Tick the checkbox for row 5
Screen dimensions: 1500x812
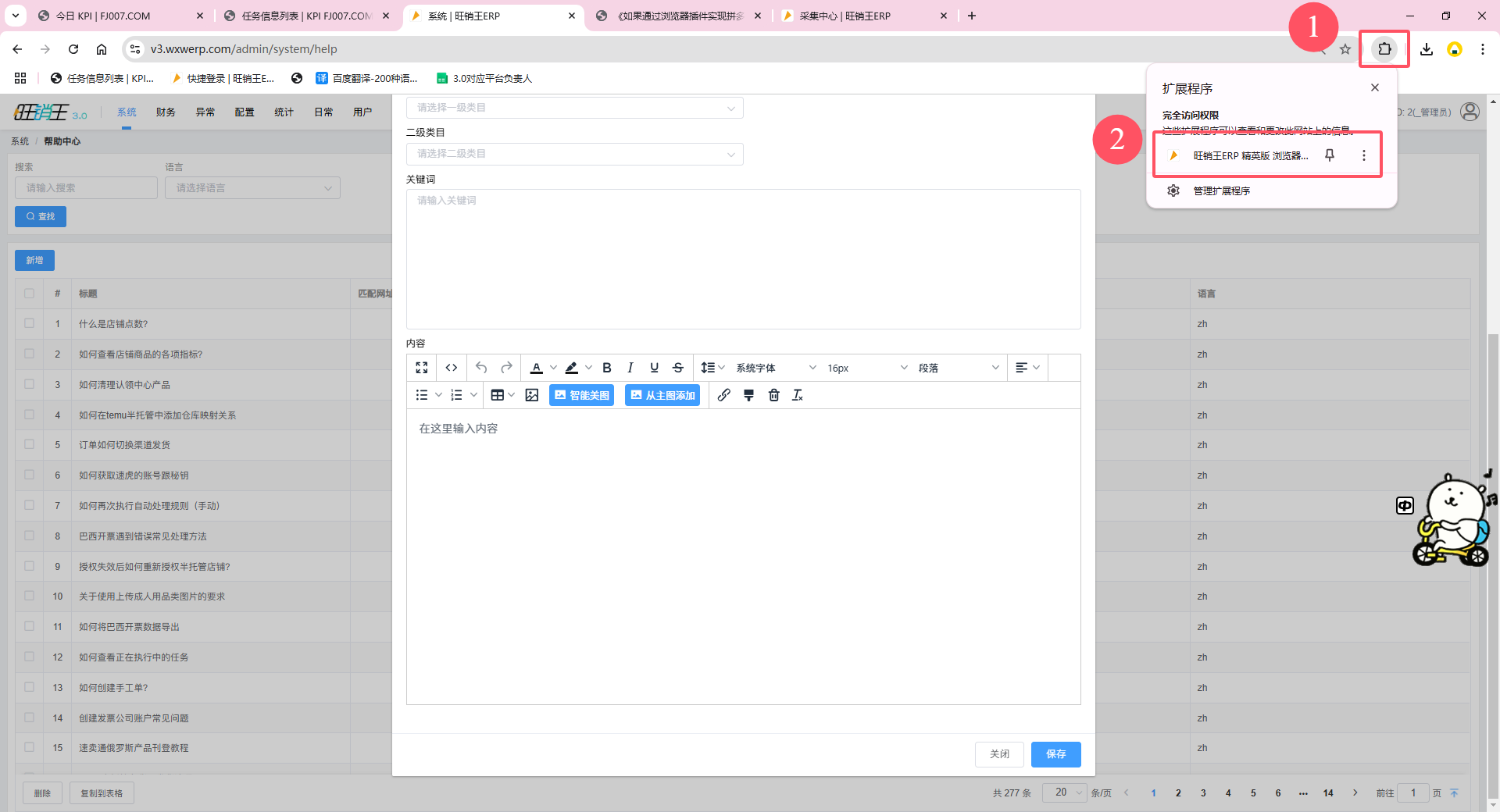30,444
